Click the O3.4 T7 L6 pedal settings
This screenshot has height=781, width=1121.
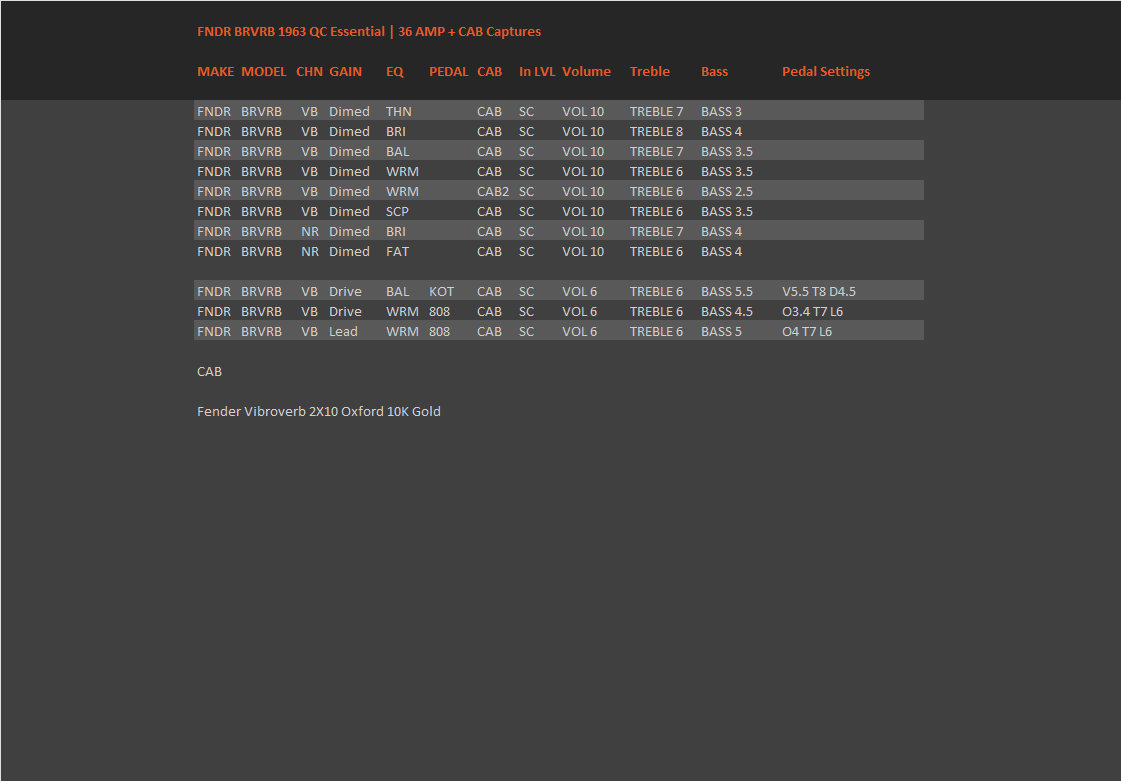(x=812, y=312)
